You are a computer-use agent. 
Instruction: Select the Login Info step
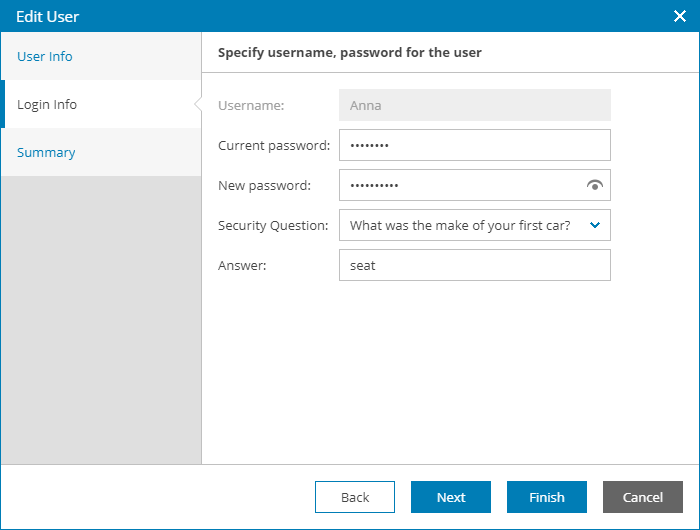point(47,104)
